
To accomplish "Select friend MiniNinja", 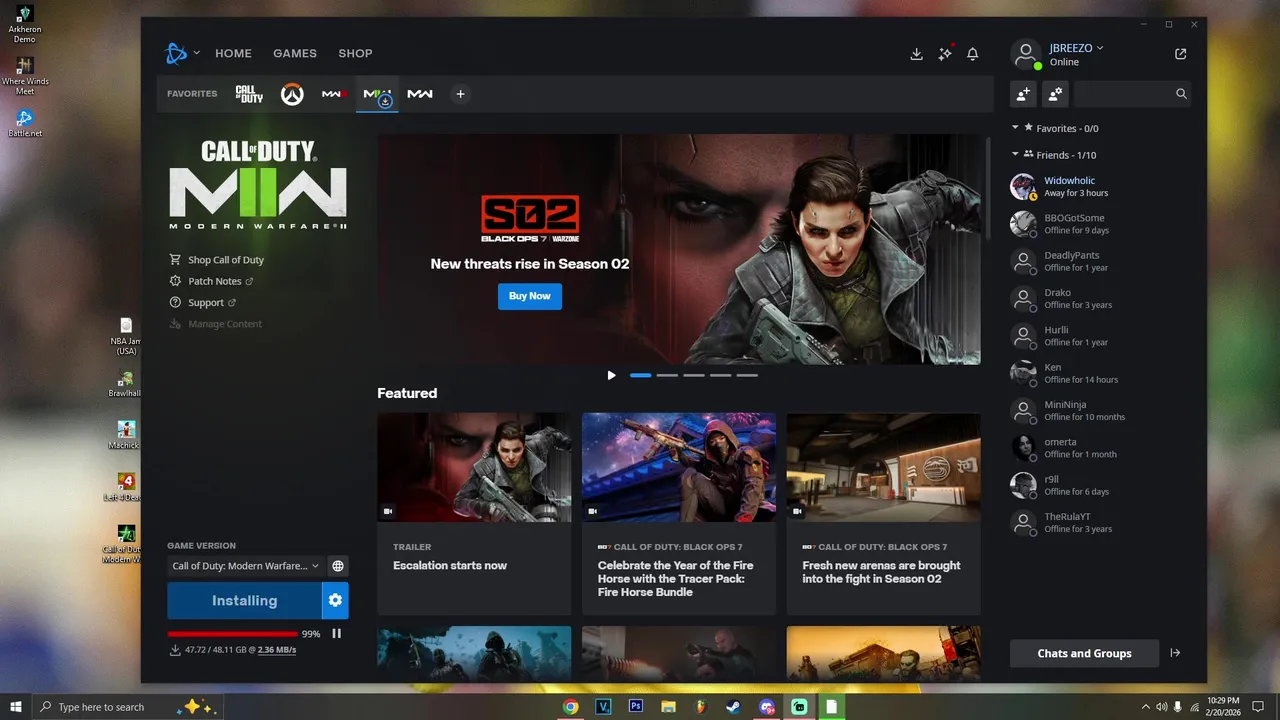I will pos(1100,411).
